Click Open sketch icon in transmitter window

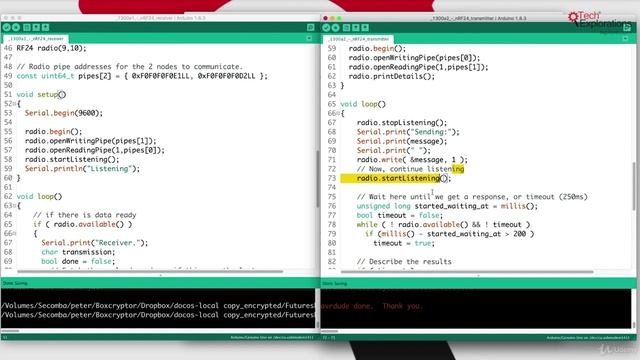point(356,28)
